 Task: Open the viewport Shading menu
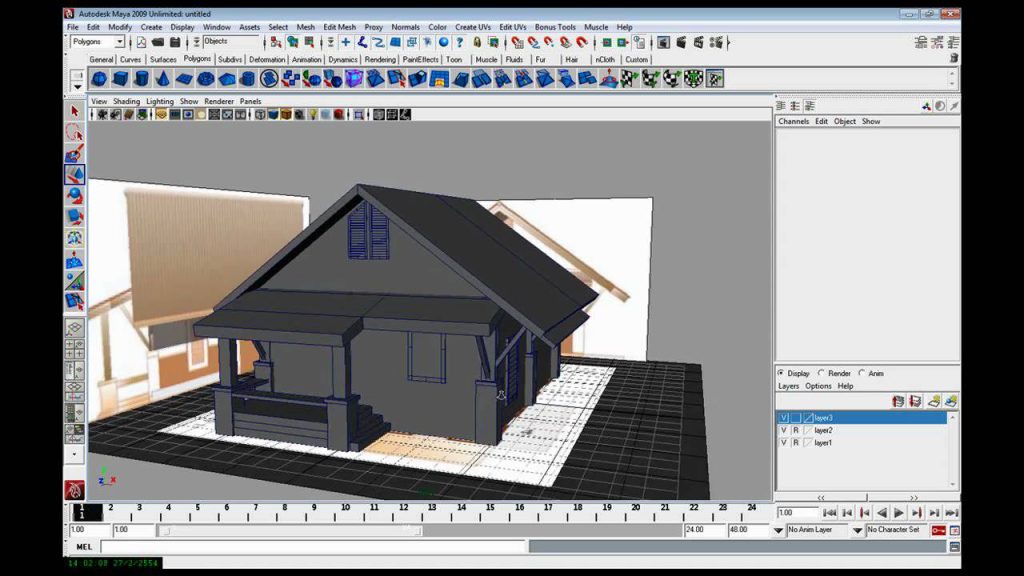(x=126, y=101)
